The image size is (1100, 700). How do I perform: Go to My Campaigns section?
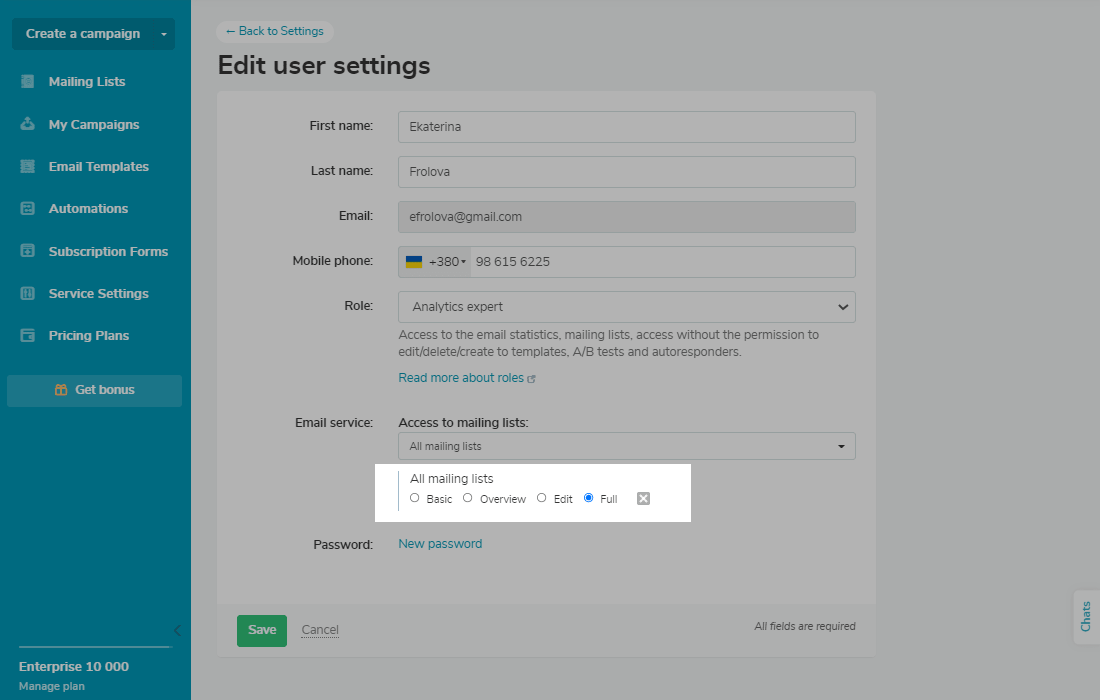click(x=94, y=124)
